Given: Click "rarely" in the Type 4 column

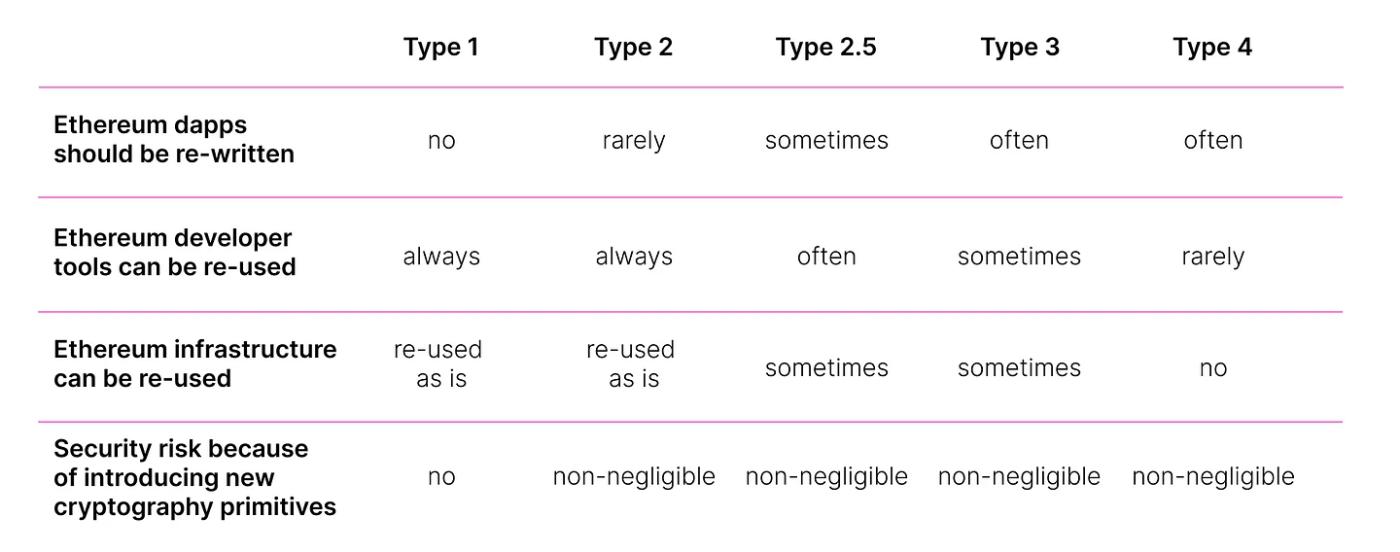Looking at the screenshot, I should click(x=1212, y=257).
